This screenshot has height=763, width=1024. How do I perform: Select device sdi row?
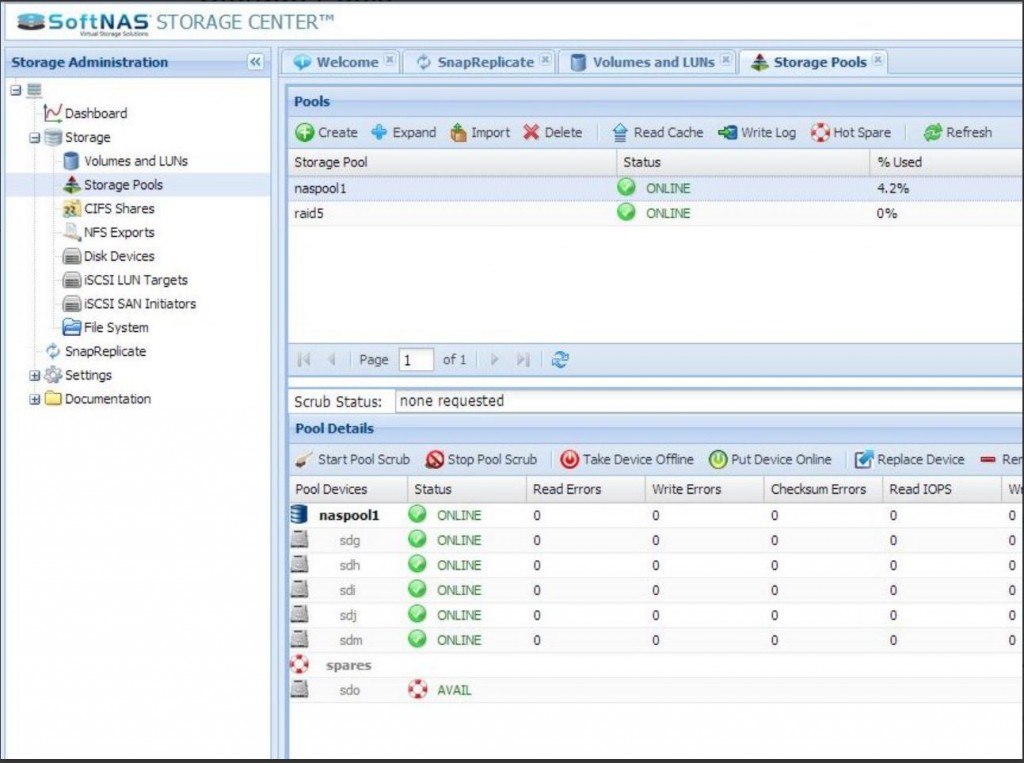656,590
